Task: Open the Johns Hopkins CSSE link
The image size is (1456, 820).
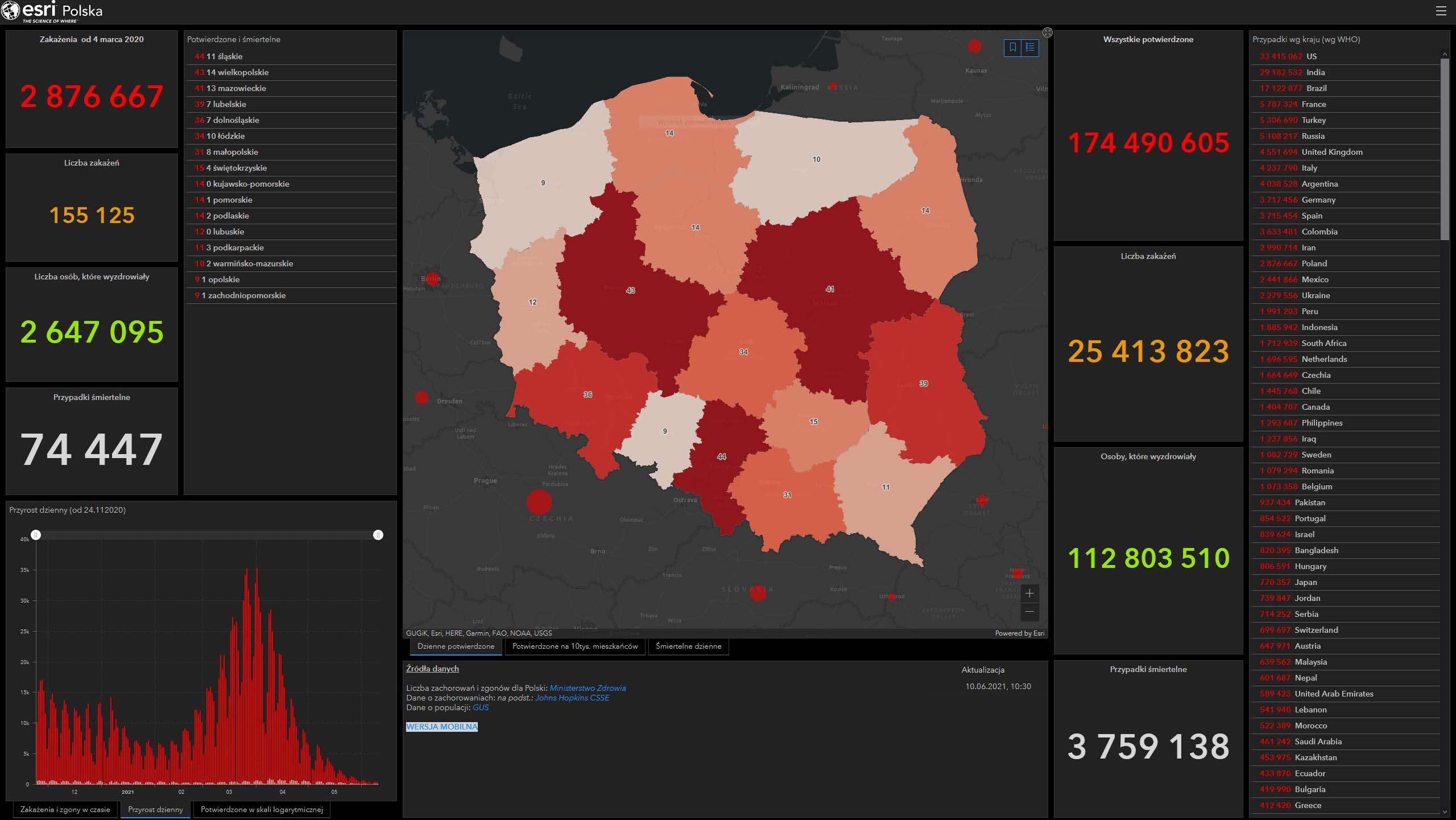Action: 572,698
